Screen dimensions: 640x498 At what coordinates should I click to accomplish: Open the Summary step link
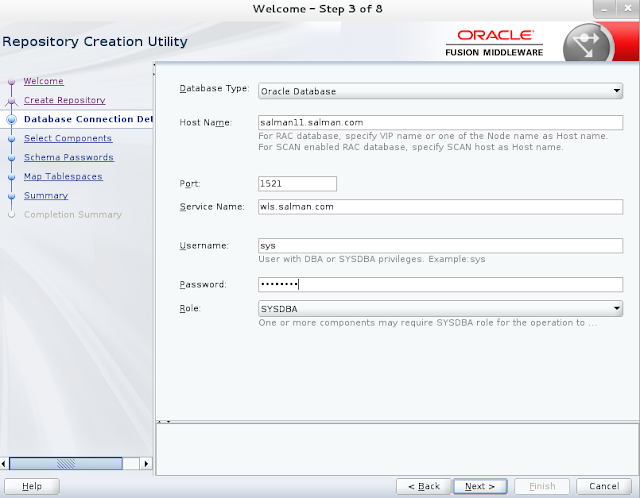[x=46, y=196]
